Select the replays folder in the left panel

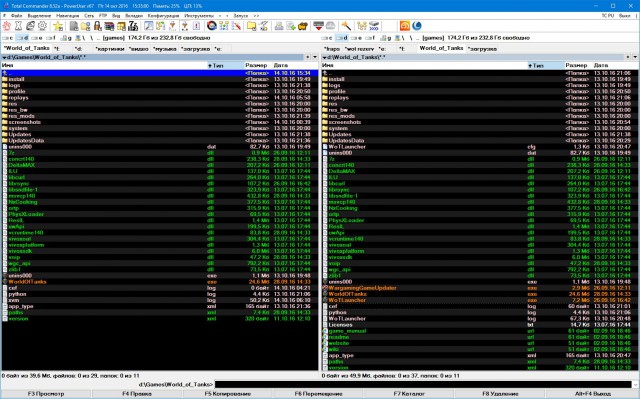pos(159,98)
